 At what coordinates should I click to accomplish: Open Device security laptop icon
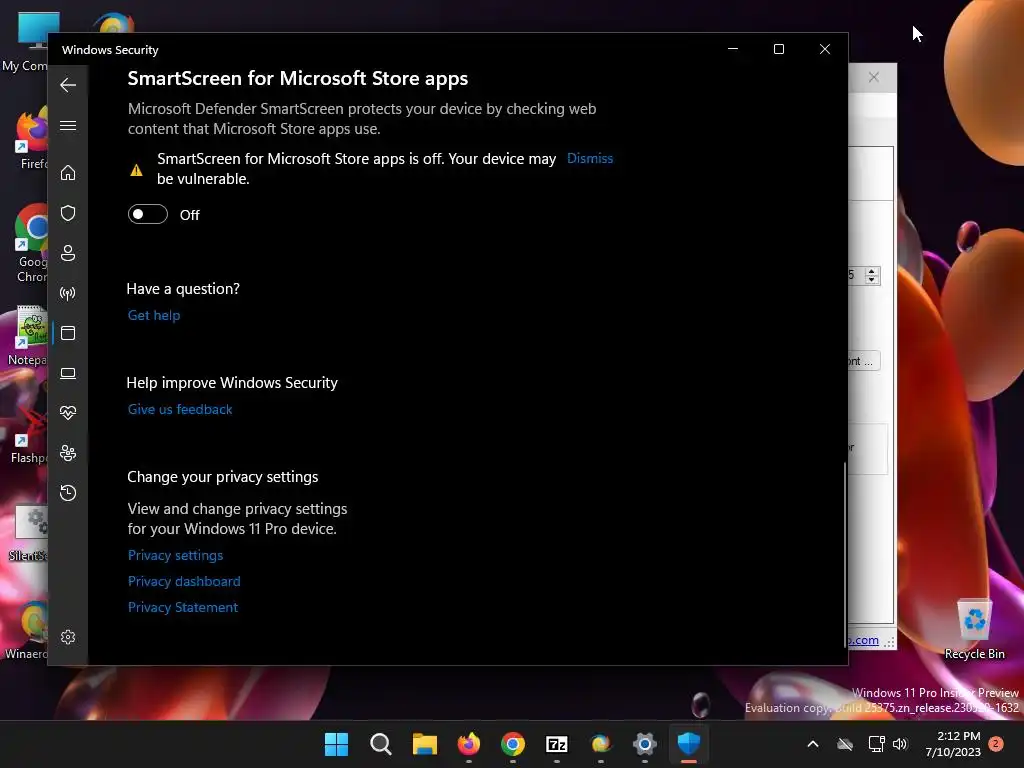(68, 373)
